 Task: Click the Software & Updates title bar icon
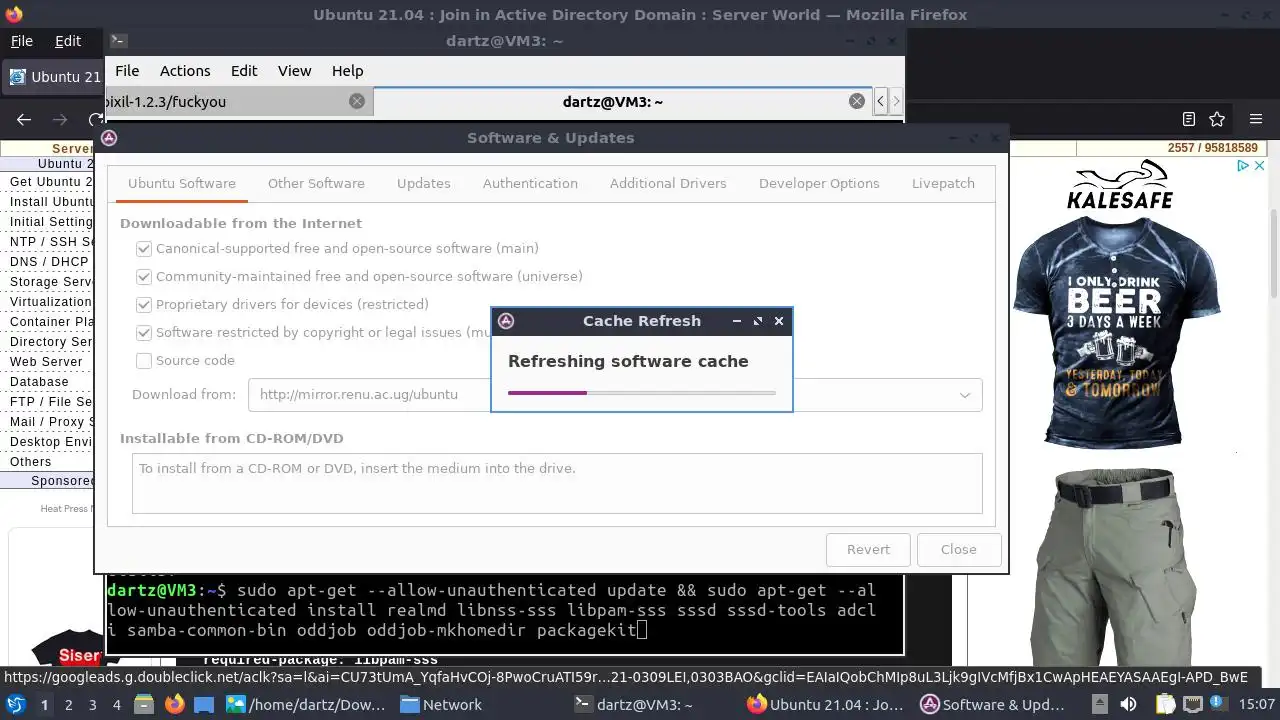tap(109, 138)
